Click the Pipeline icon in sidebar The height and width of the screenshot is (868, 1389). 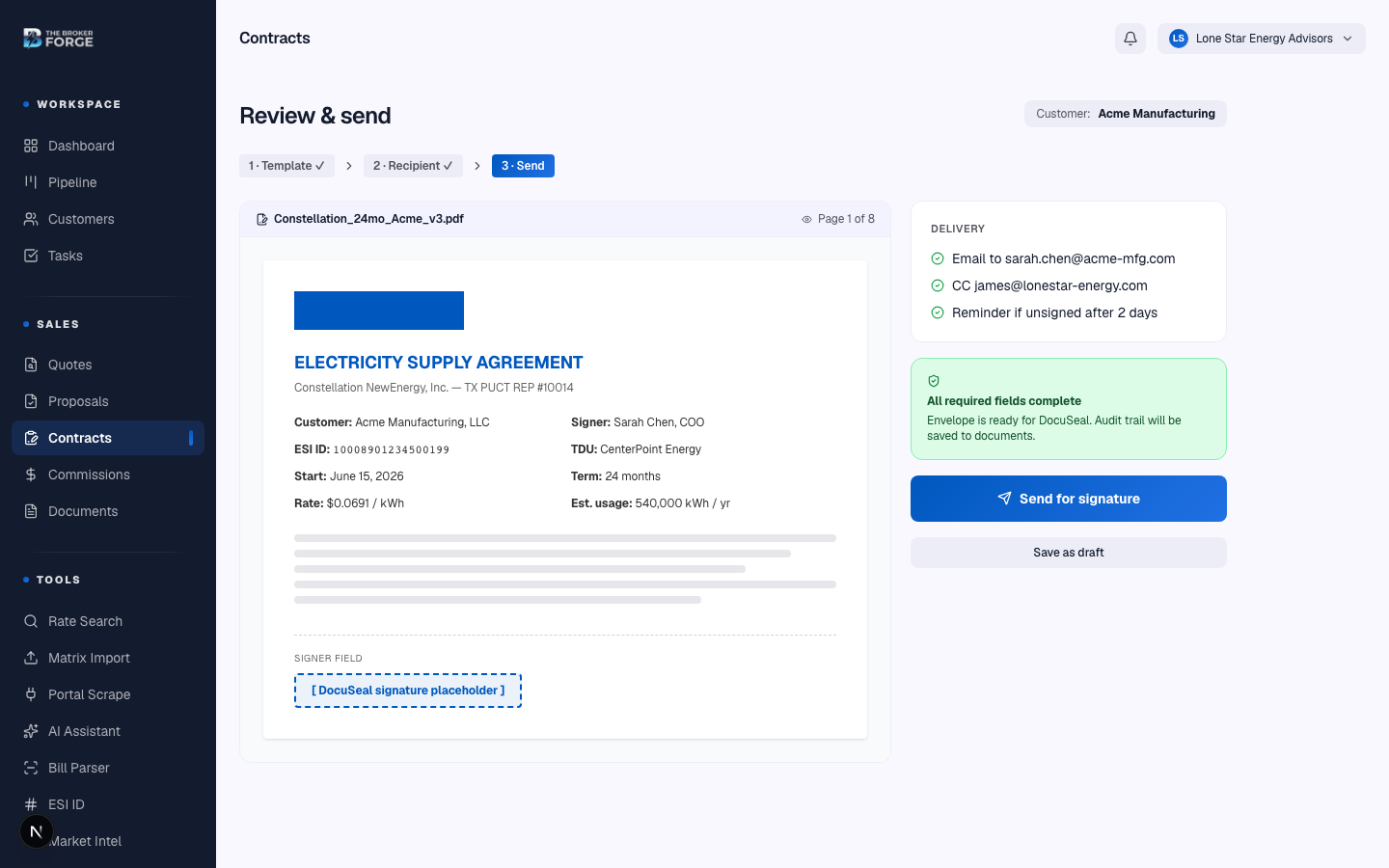(31, 182)
